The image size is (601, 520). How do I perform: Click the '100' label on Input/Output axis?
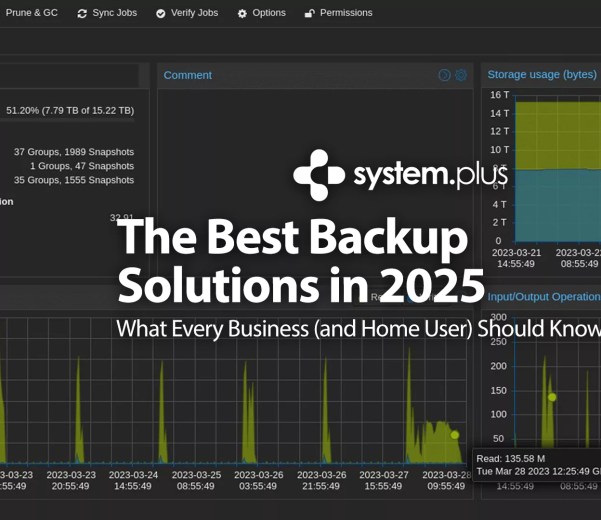[499, 415]
